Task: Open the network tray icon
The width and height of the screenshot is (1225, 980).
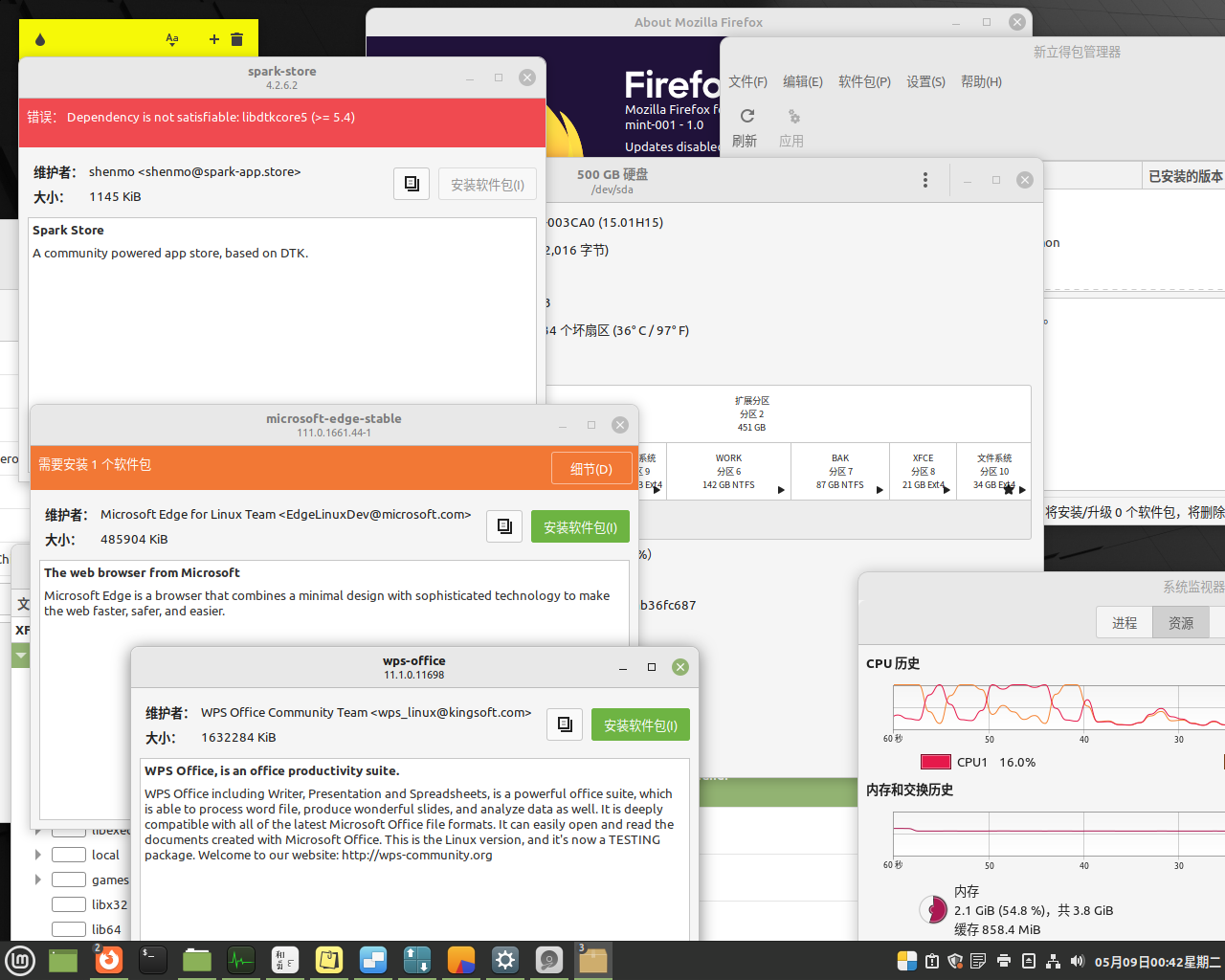Action: click(x=1053, y=961)
